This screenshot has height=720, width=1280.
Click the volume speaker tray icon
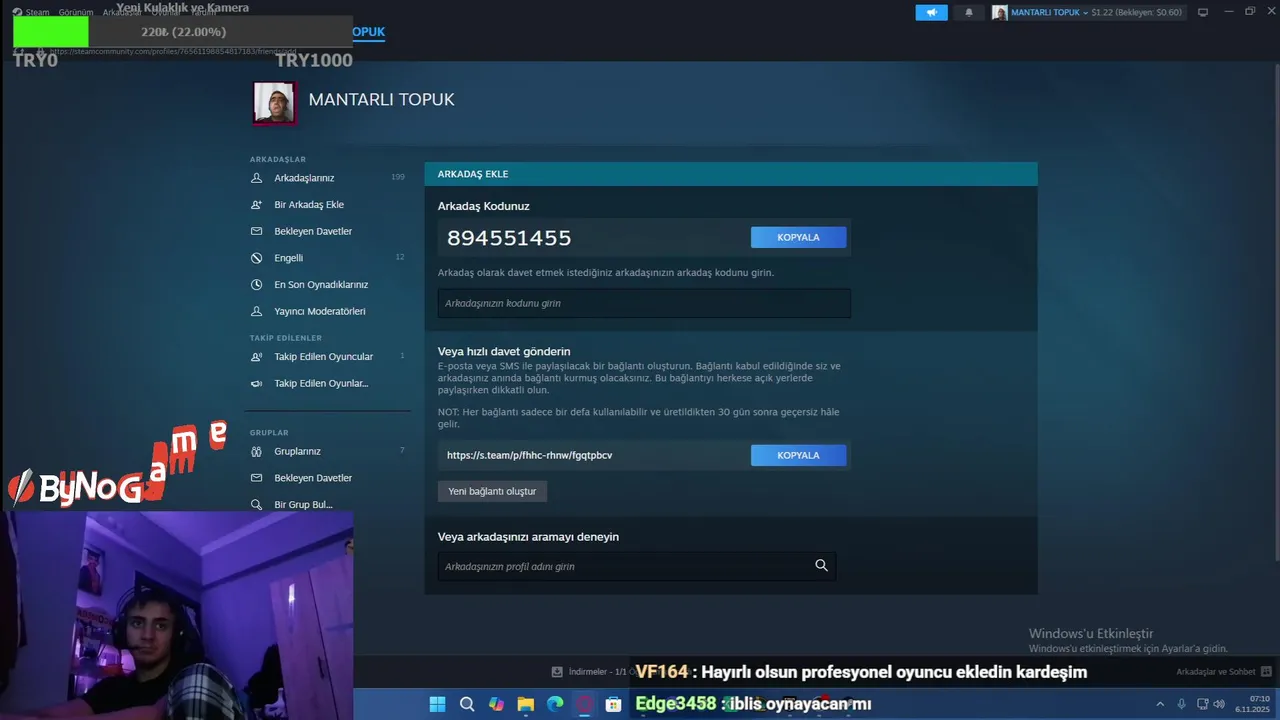tap(1219, 704)
